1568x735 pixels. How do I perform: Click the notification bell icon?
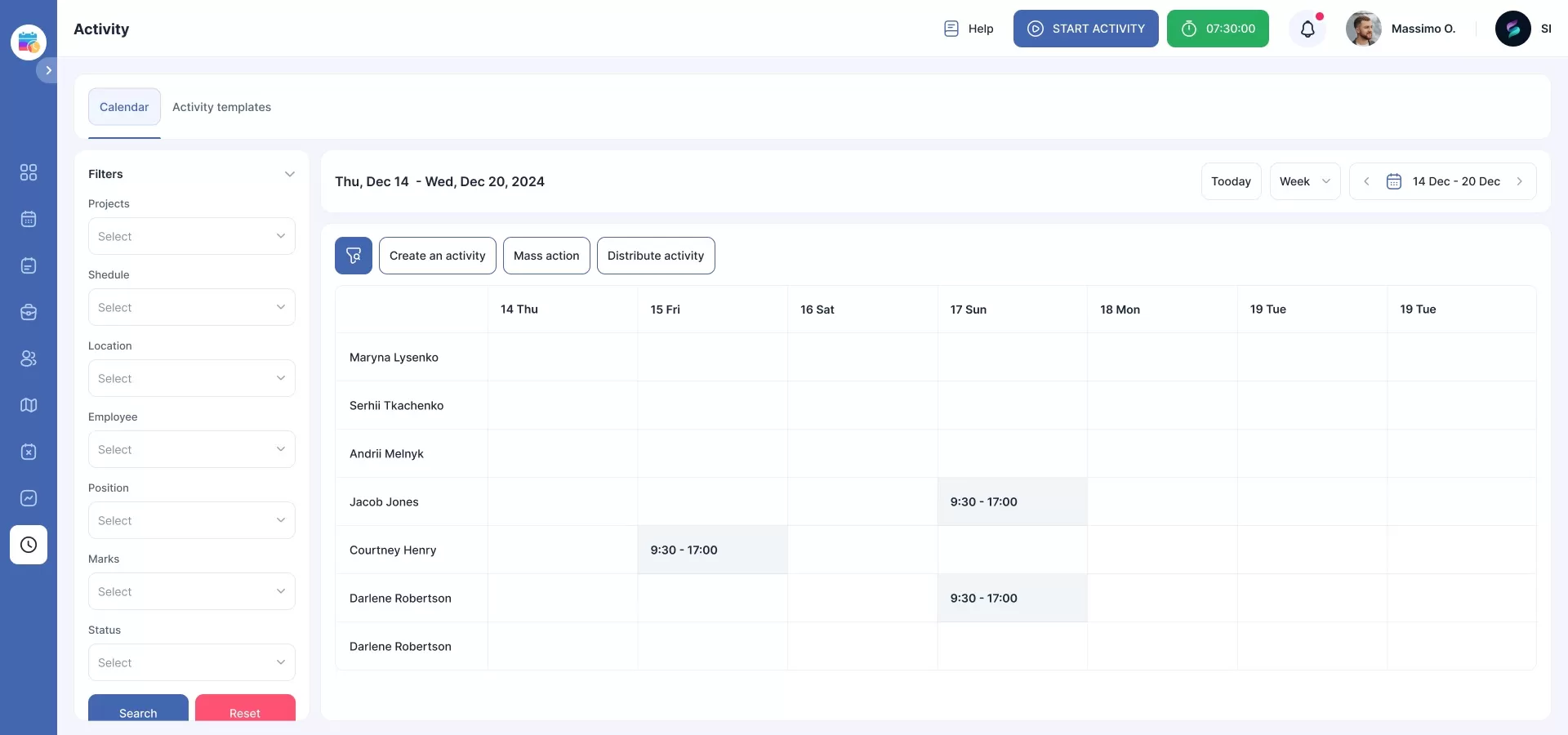1307,29
